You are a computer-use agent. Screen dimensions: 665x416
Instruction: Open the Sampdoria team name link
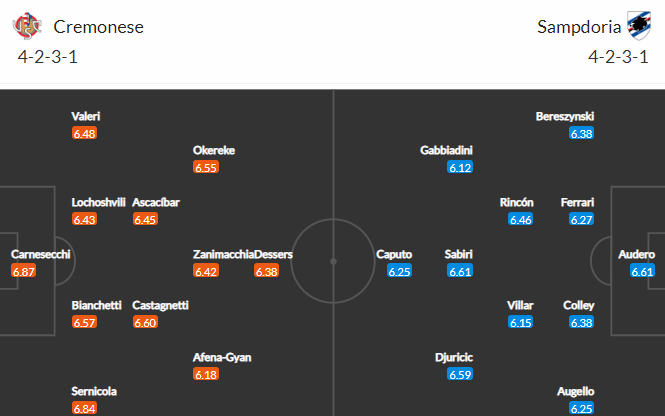point(579,27)
